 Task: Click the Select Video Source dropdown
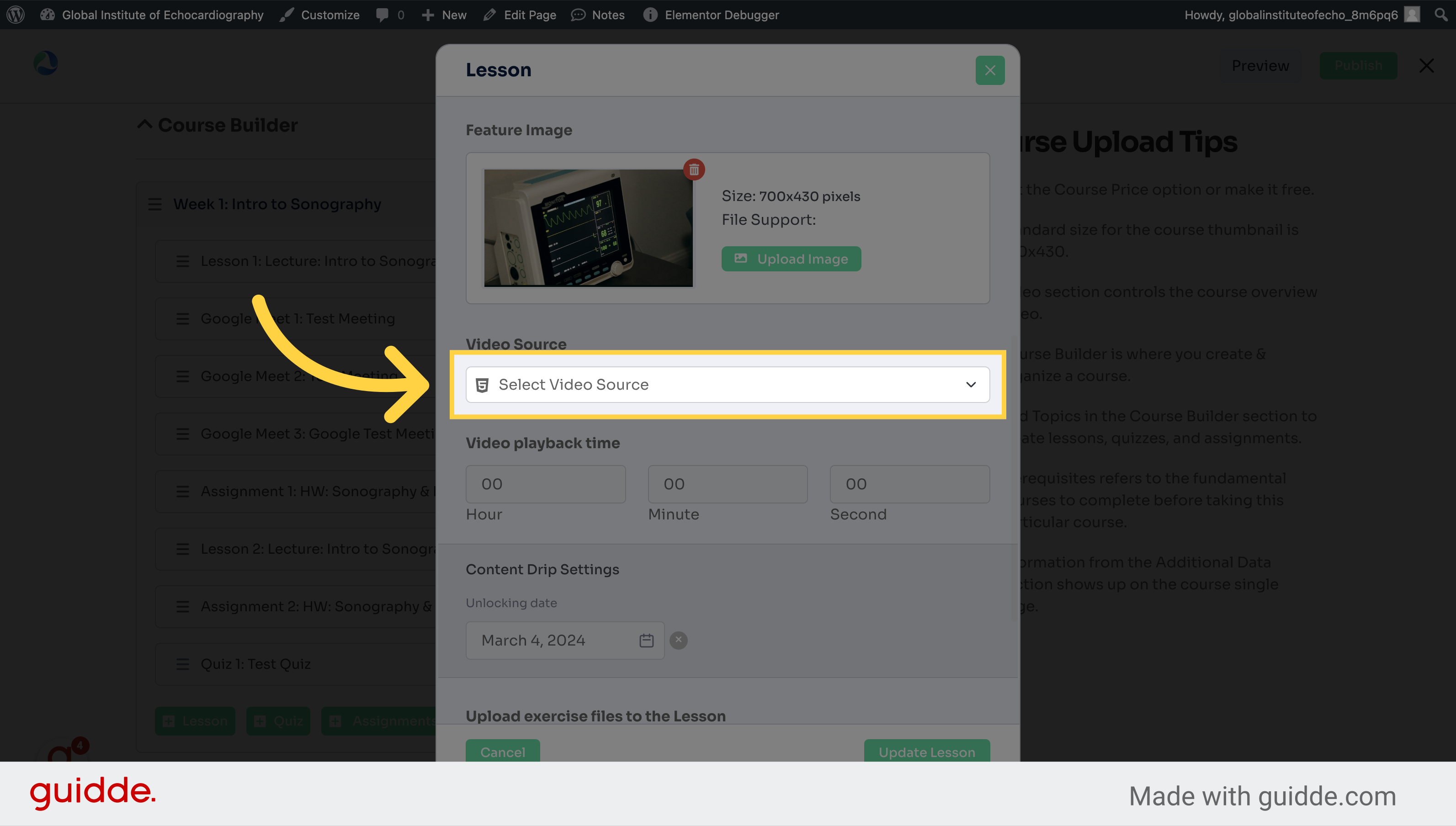coord(727,384)
